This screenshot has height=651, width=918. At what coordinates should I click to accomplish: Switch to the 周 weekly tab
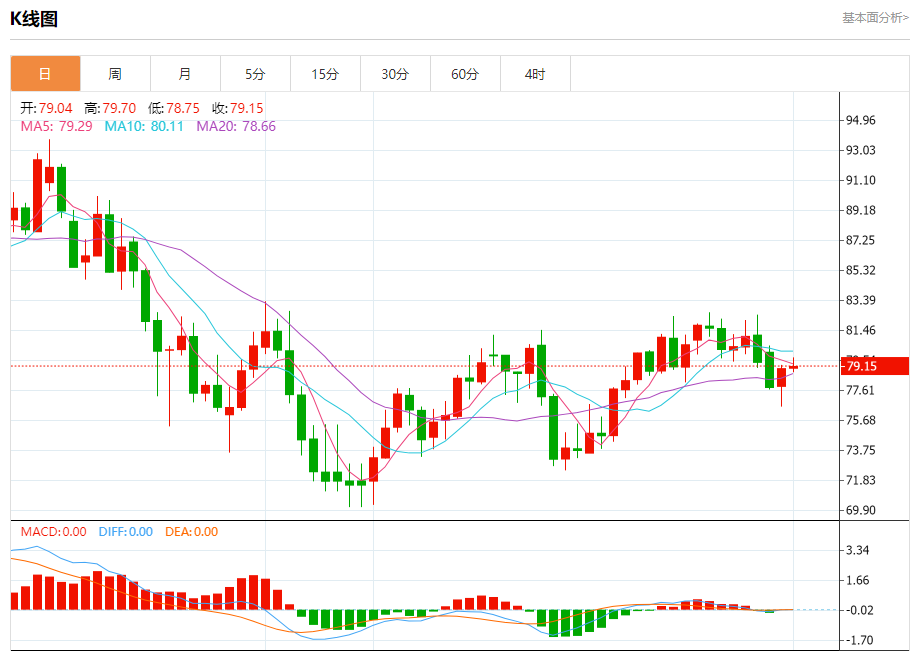pyautogui.click(x=115, y=74)
